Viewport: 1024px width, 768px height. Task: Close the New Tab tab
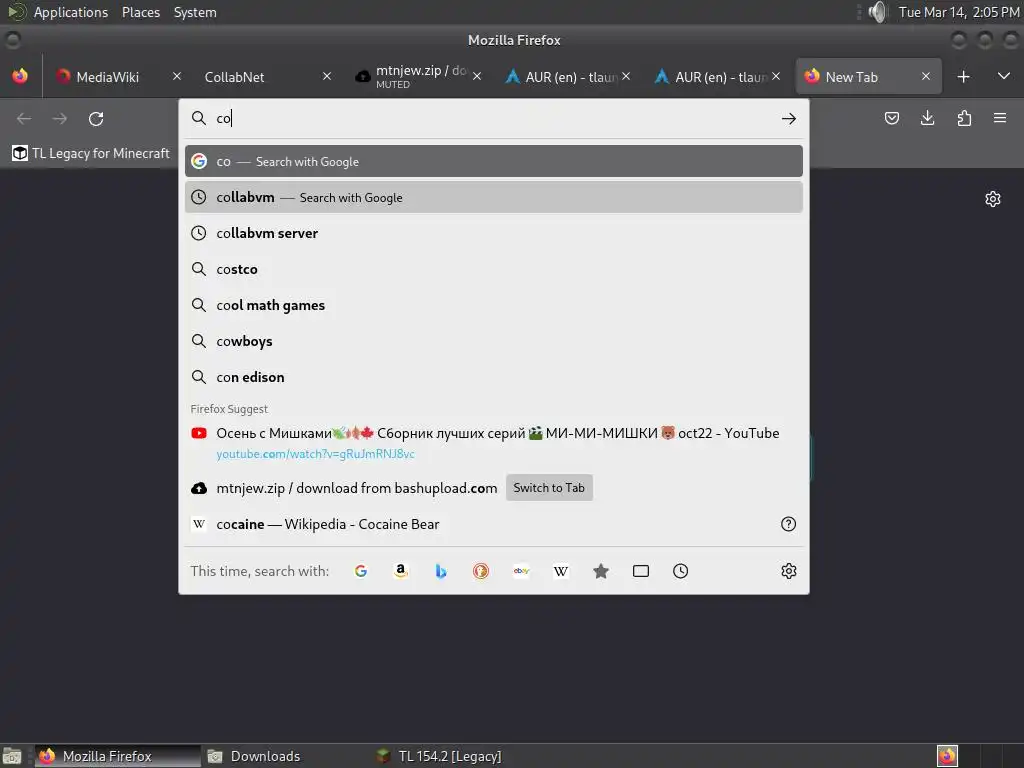click(925, 76)
